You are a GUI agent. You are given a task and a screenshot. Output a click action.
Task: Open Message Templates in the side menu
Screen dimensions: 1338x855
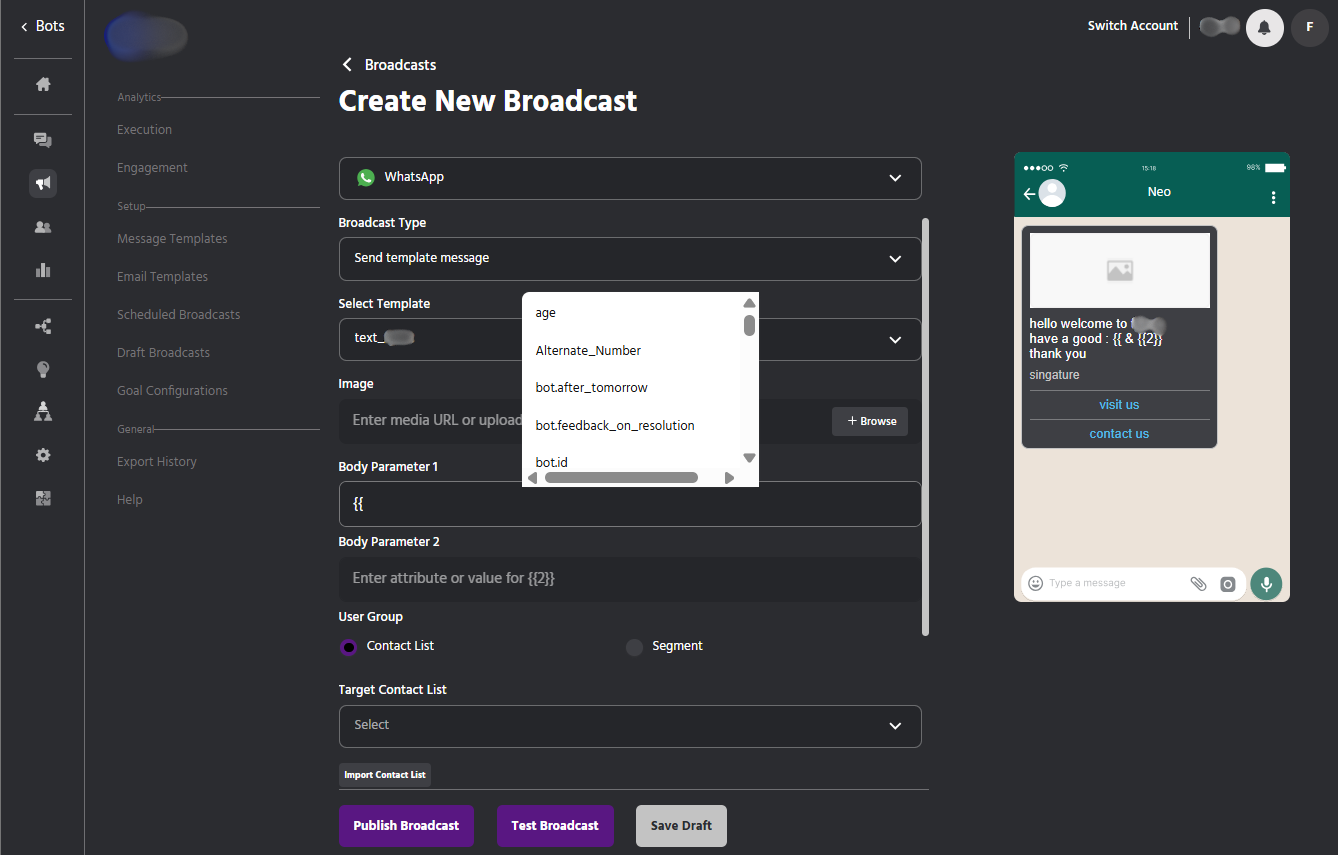(172, 239)
